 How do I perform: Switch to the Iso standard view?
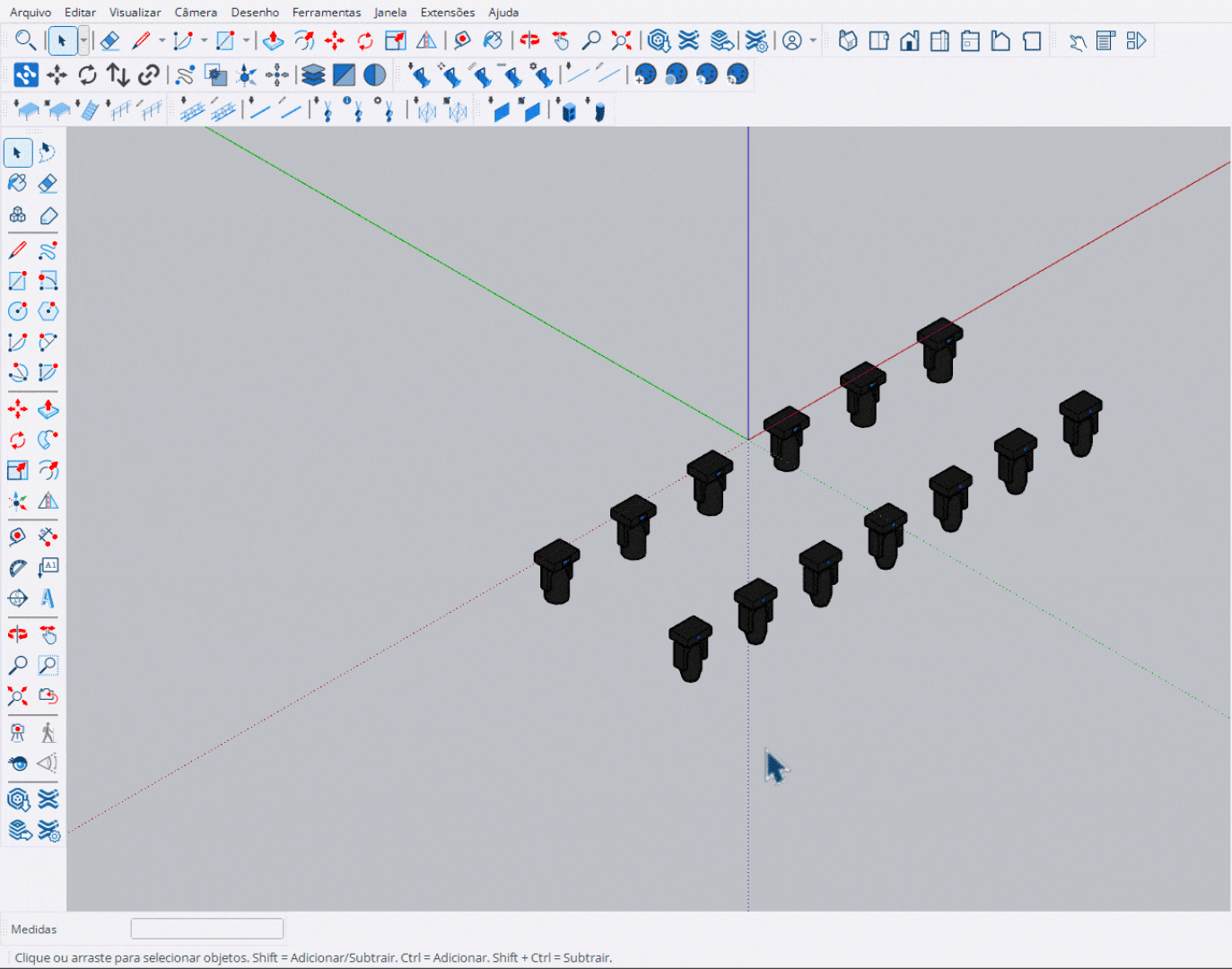coord(848,41)
